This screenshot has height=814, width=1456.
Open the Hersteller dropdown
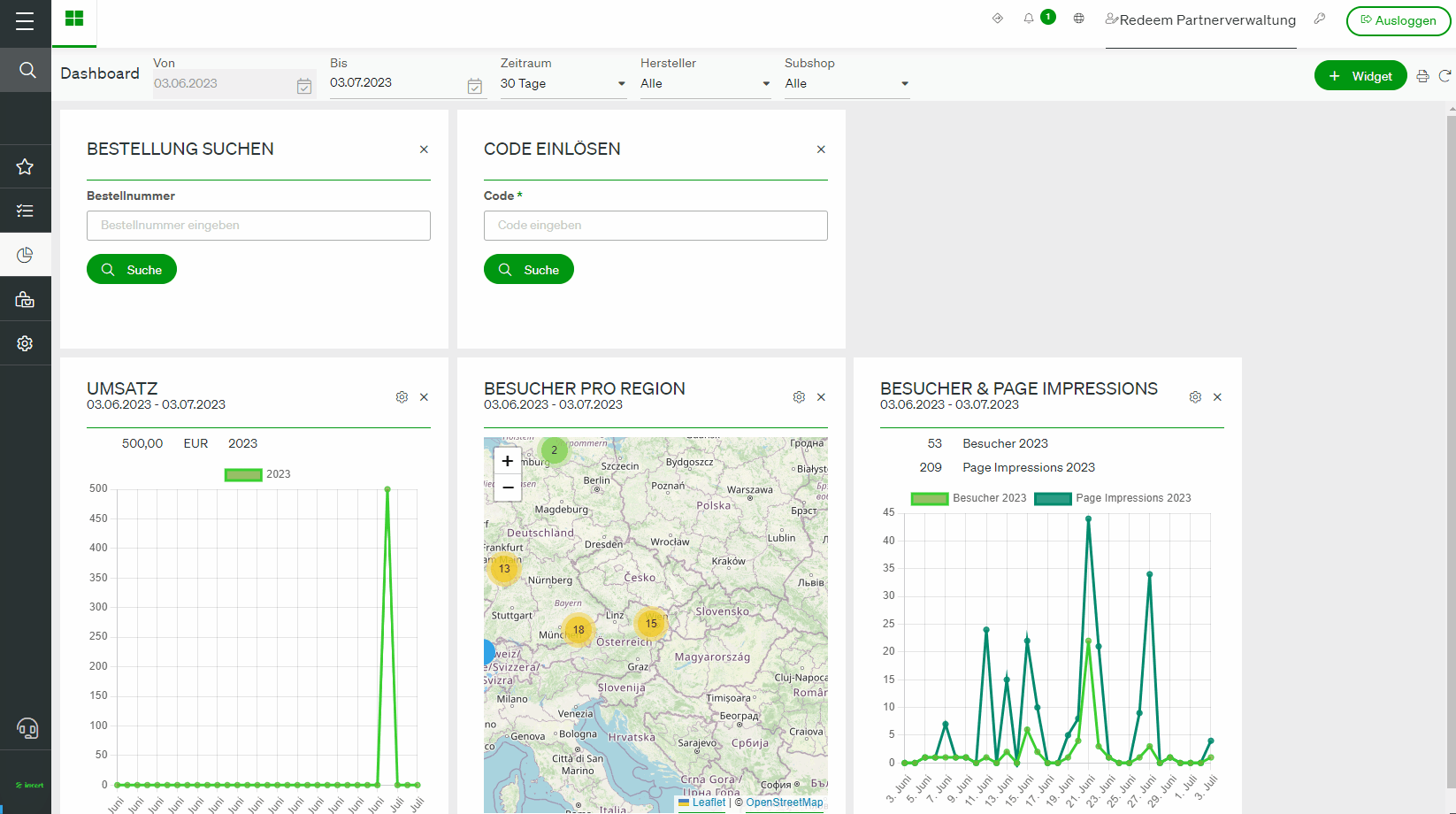point(706,83)
